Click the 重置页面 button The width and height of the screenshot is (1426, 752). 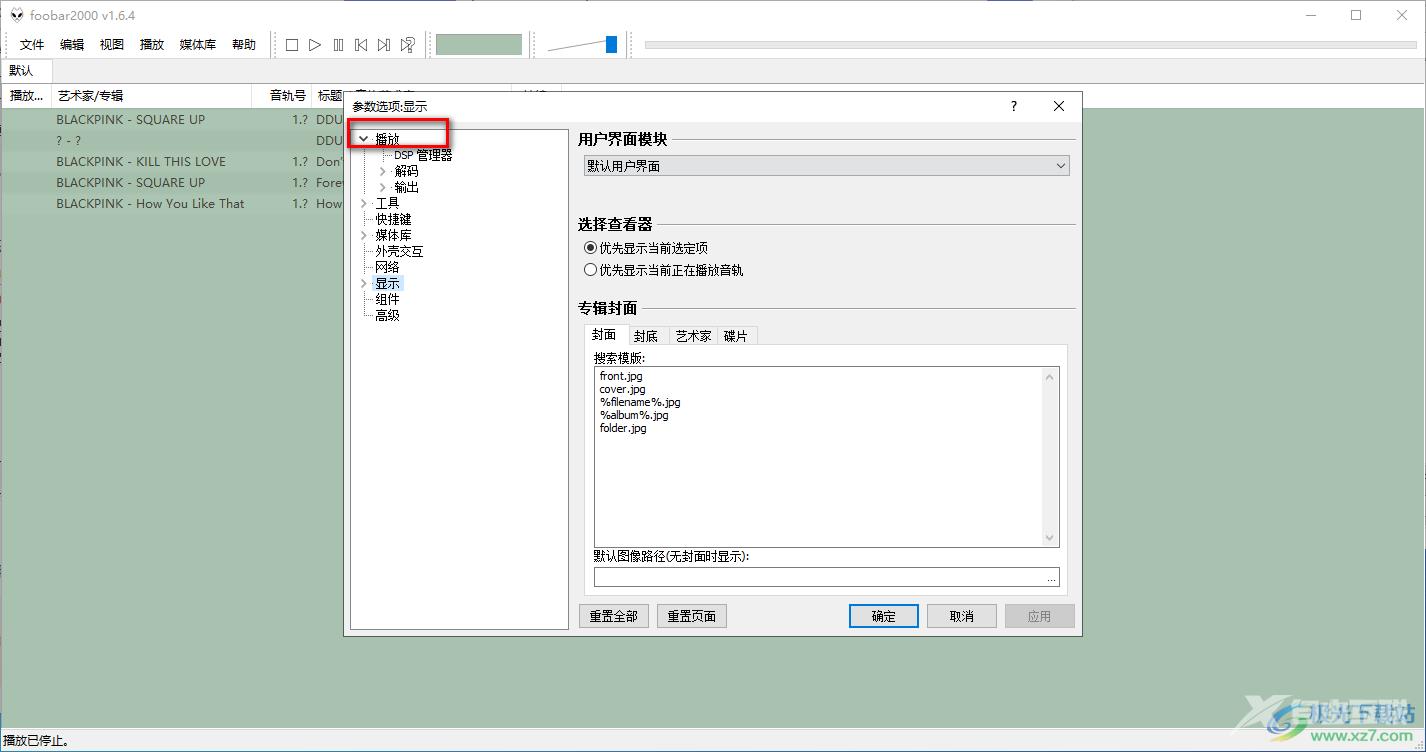(691, 616)
